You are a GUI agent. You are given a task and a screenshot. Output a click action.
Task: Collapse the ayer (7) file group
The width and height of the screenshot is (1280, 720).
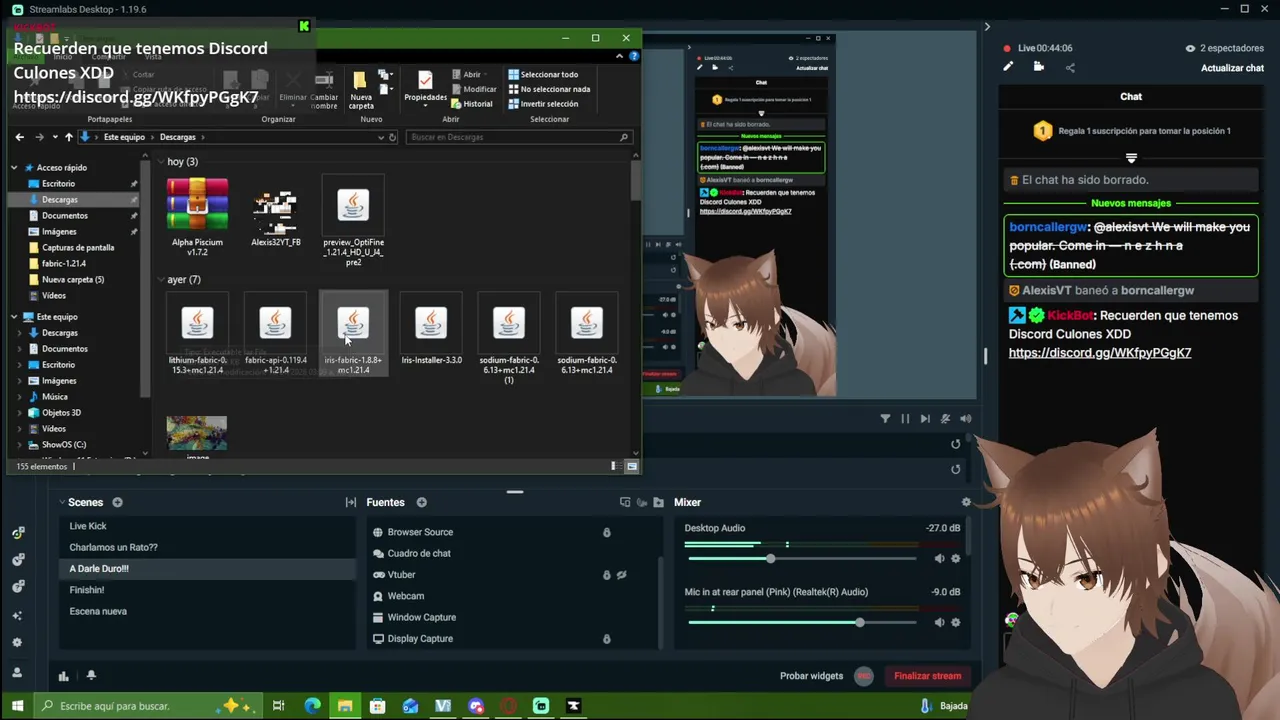click(x=160, y=279)
